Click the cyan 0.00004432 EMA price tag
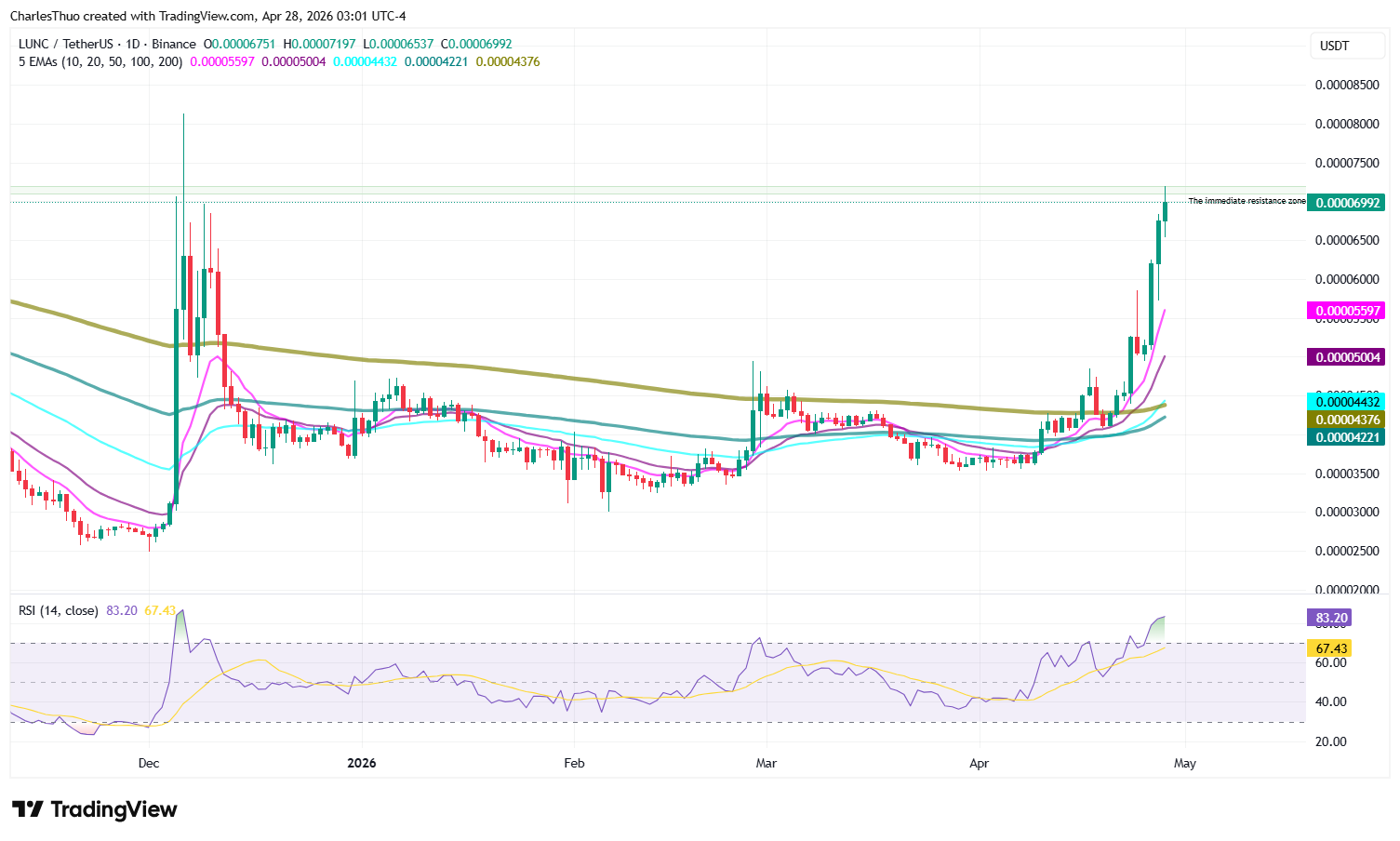The image size is (1400, 841). [1345, 402]
